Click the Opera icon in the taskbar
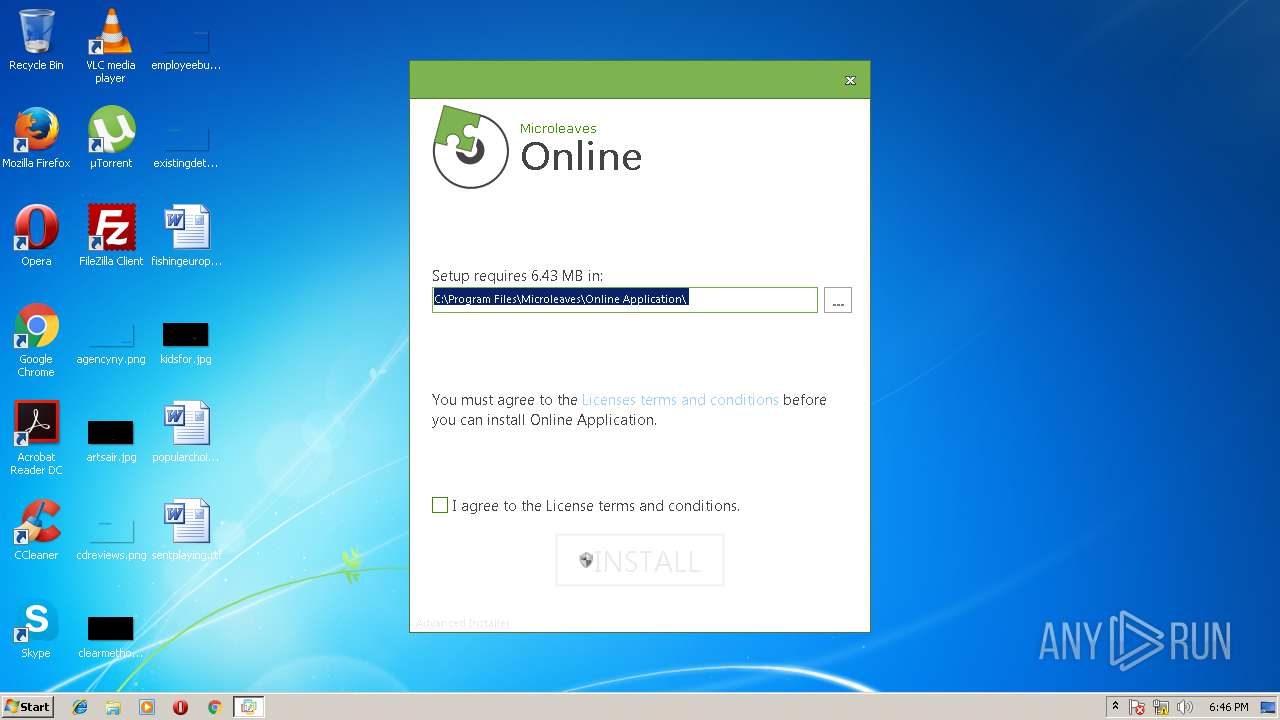 coord(180,707)
